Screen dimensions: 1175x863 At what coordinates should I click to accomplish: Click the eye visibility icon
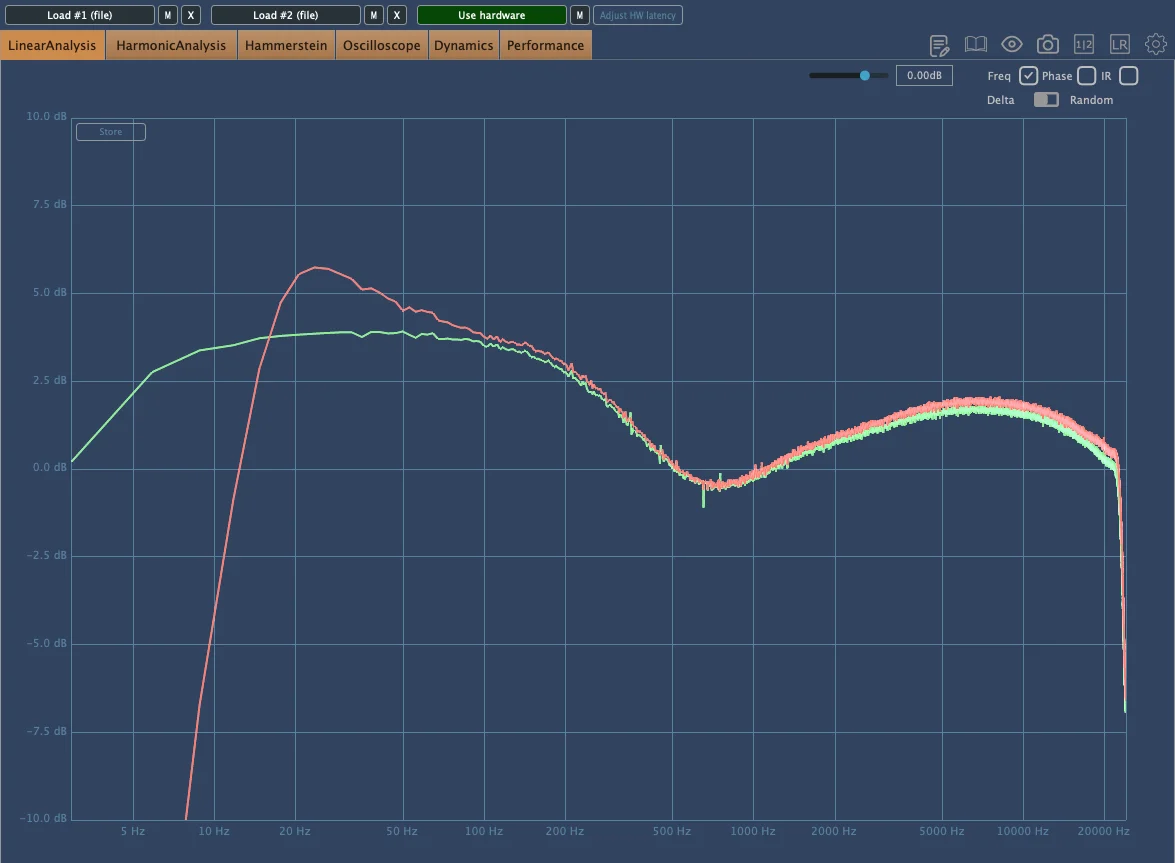pyautogui.click(x=1011, y=44)
